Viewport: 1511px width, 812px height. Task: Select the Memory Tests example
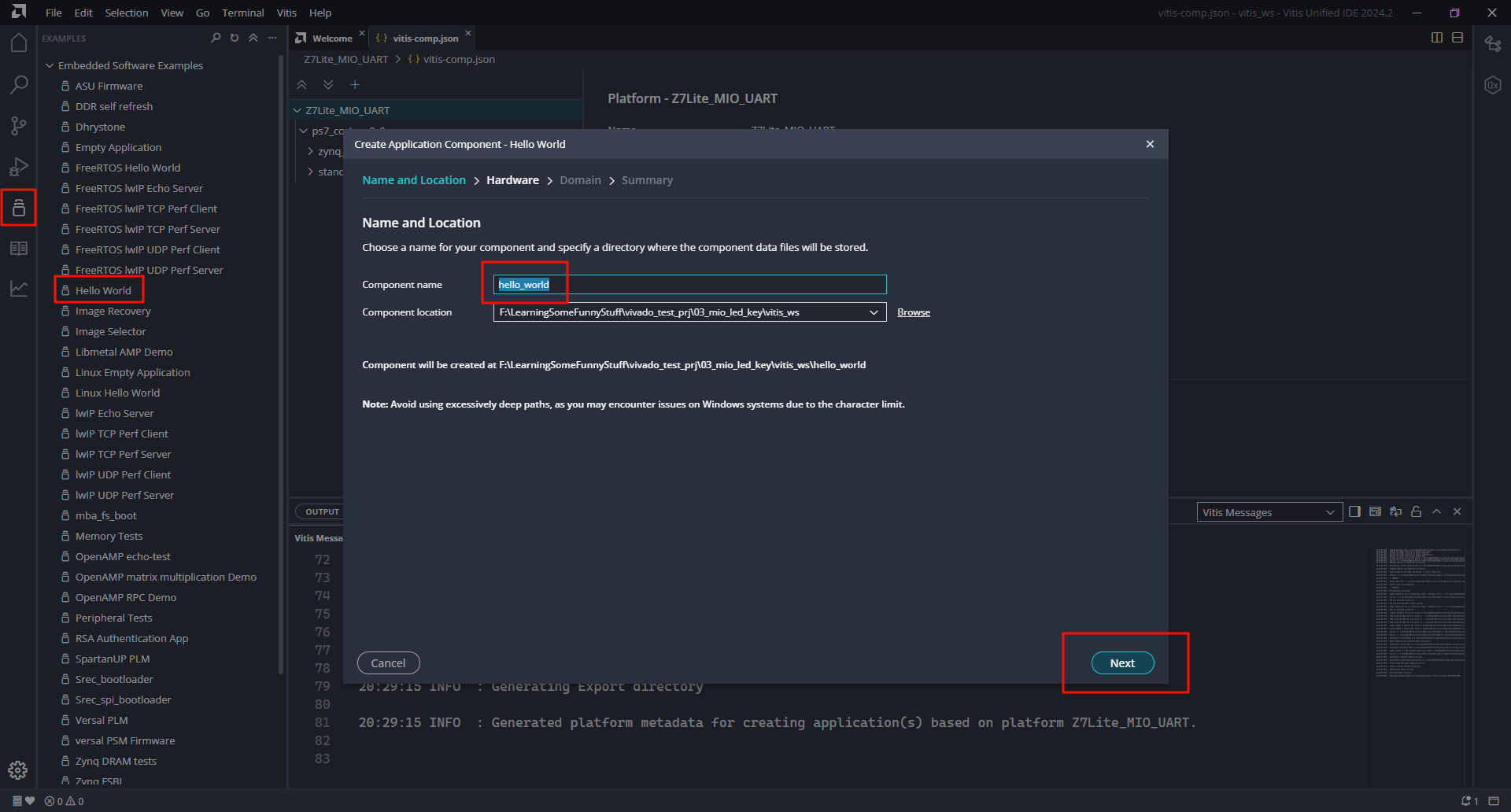(x=109, y=536)
